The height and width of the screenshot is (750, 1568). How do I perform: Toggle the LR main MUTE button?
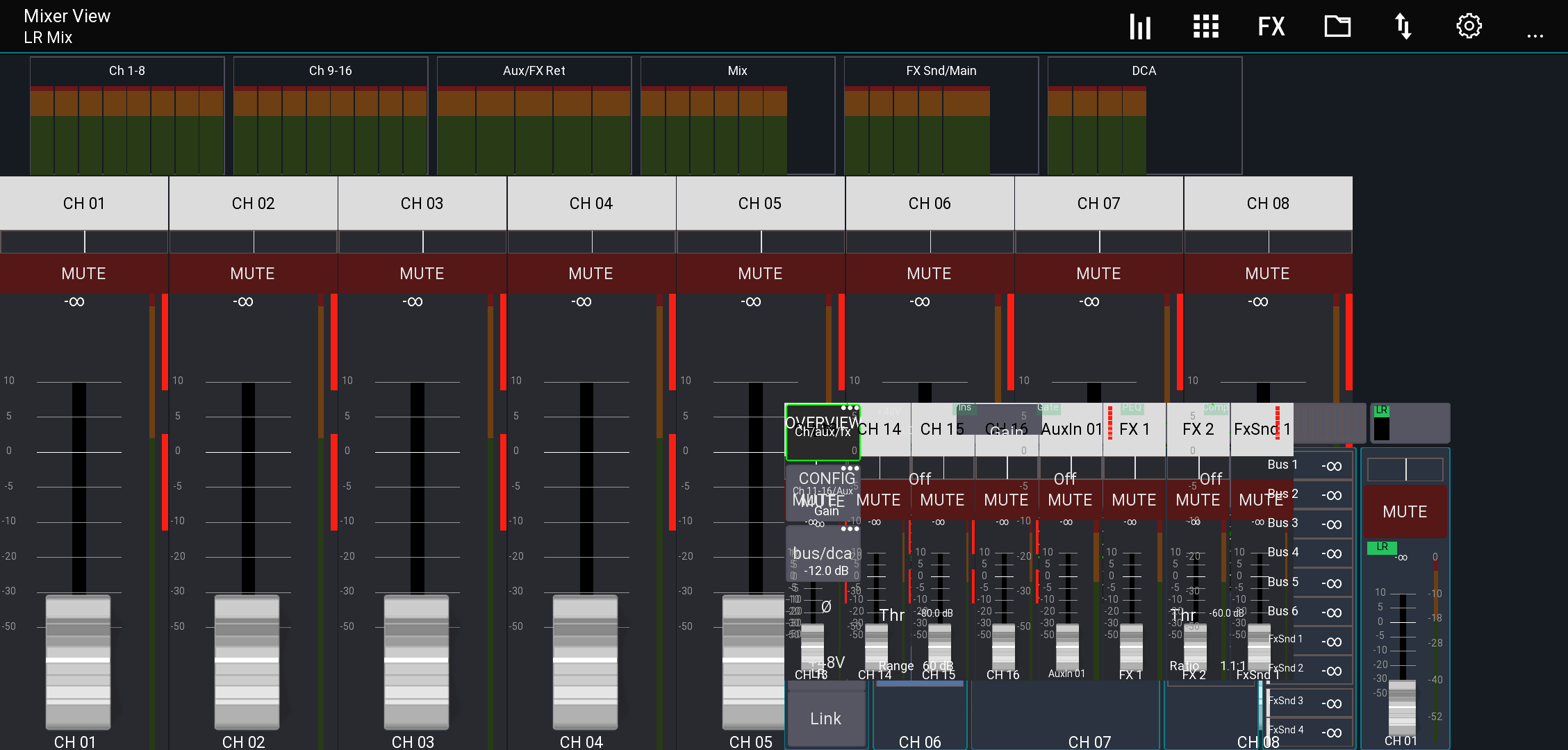click(x=1405, y=512)
